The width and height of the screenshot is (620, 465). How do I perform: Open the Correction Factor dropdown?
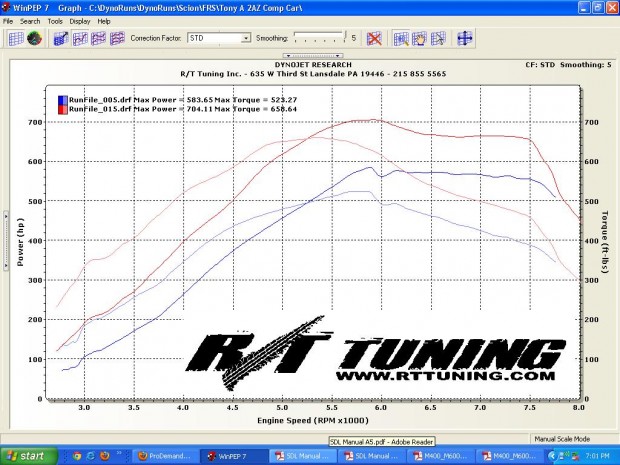pyautogui.click(x=246, y=39)
